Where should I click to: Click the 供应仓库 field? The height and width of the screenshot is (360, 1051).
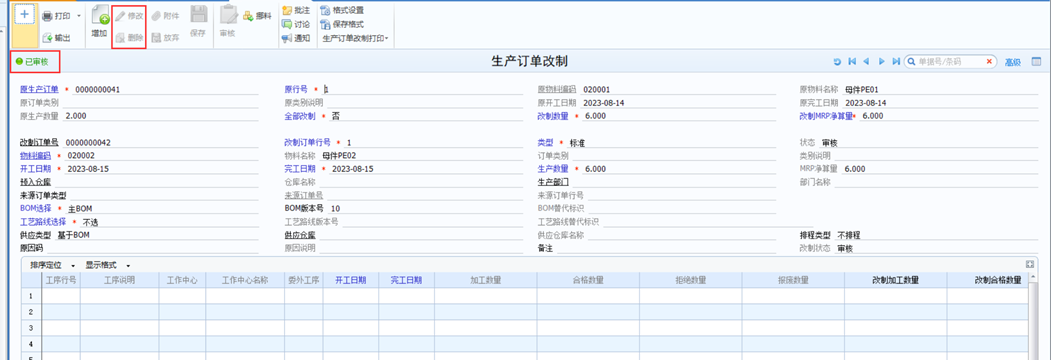tap(420, 235)
